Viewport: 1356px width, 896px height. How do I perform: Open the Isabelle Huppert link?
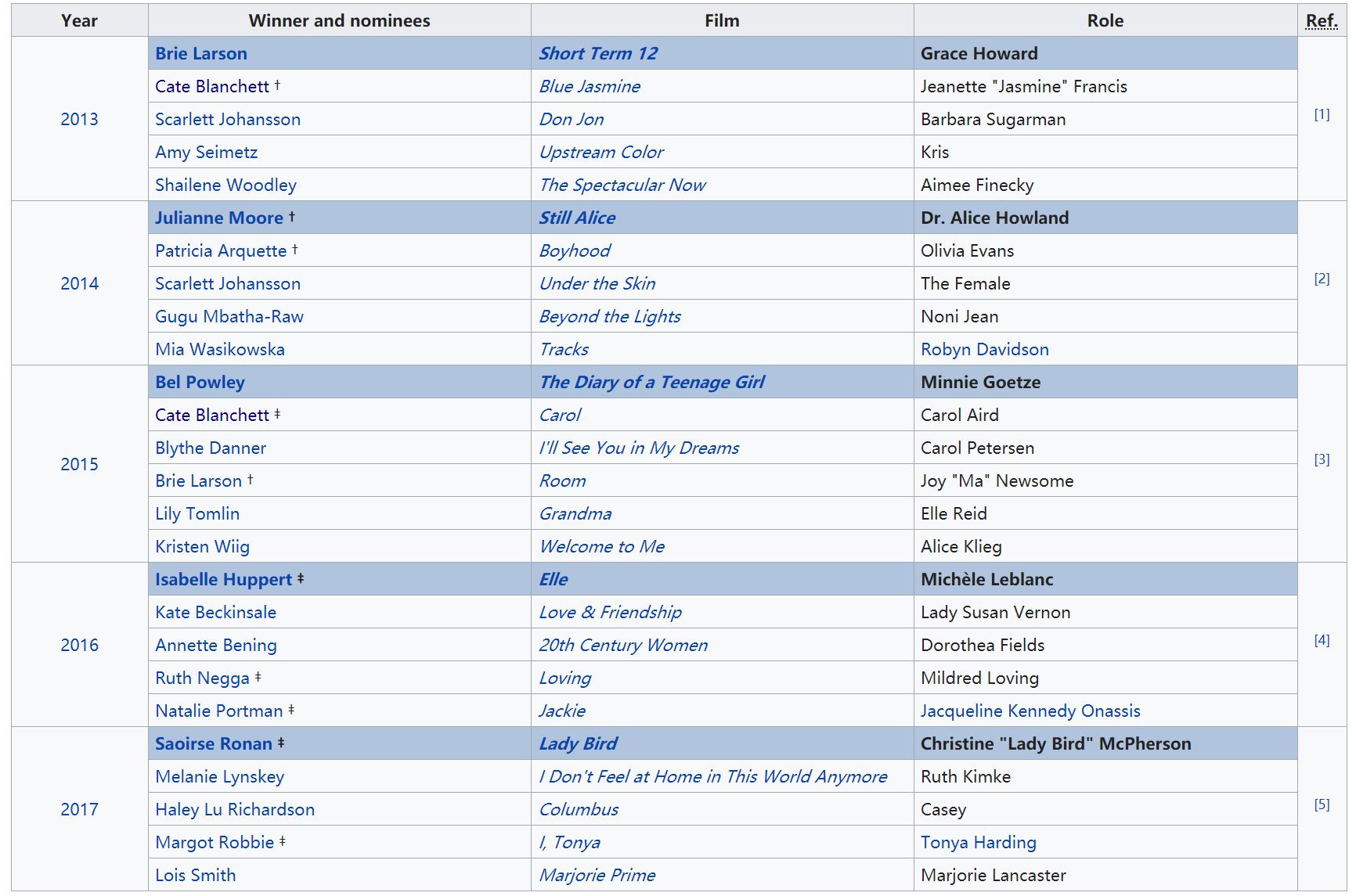223,579
